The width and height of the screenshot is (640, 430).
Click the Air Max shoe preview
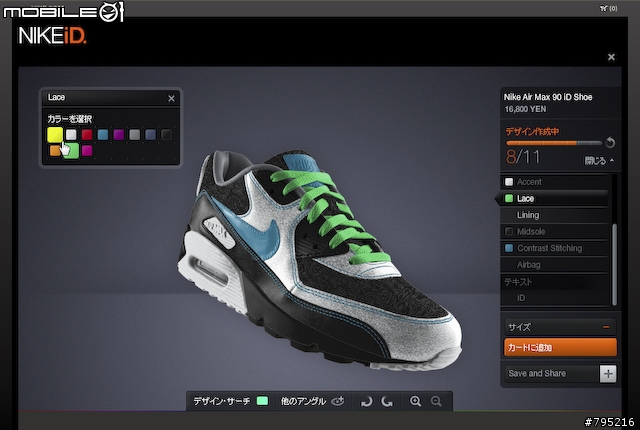pyautogui.click(x=320, y=259)
